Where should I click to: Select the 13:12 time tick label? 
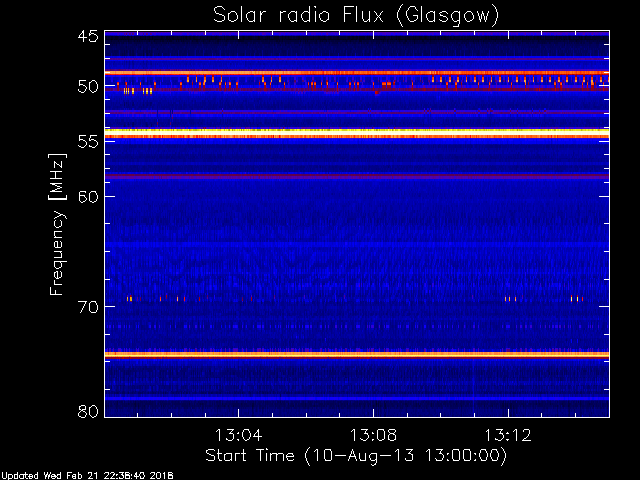[x=508, y=435]
